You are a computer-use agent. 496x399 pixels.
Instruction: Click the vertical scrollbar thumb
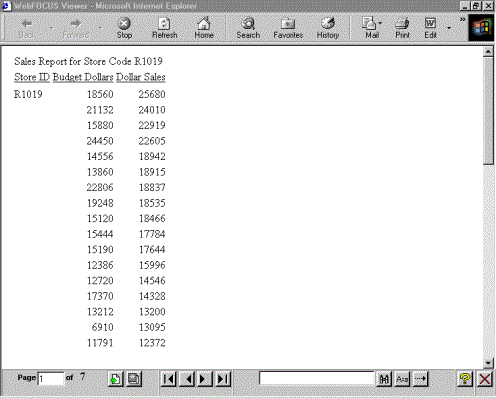click(x=488, y=110)
